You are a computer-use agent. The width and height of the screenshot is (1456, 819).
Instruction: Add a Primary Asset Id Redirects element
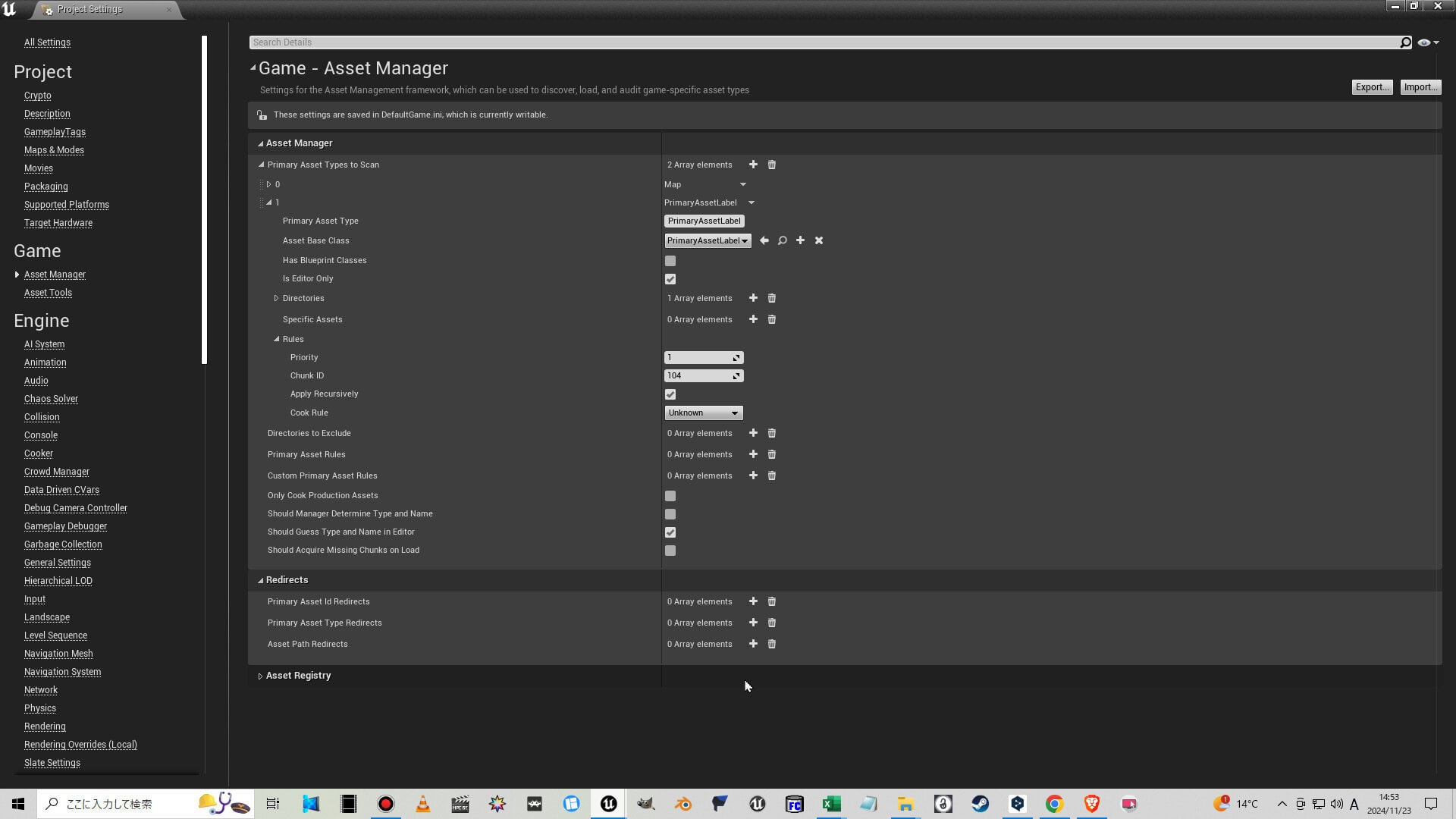point(753,601)
